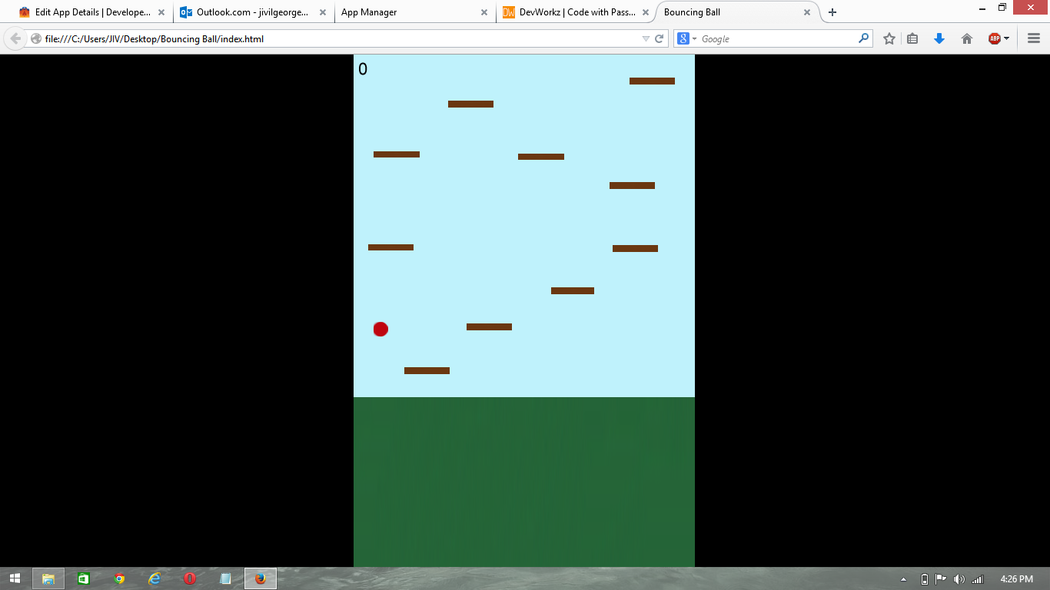Image resolution: width=1050 pixels, height=590 pixels.
Task: Show the bookmarks list icon
Action: (x=912, y=39)
